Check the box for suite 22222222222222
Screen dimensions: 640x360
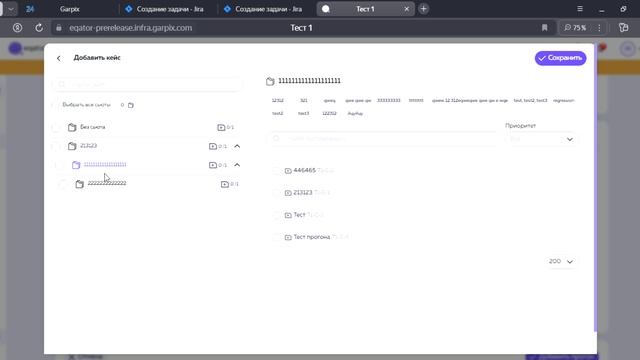[x=63, y=184]
